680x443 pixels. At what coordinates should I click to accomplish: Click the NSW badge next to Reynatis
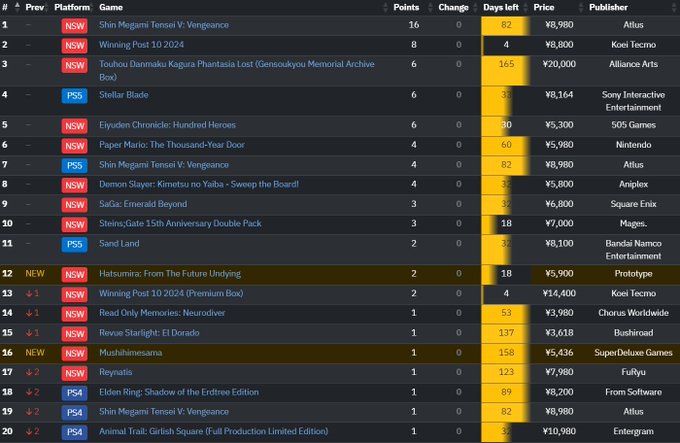click(x=75, y=373)
